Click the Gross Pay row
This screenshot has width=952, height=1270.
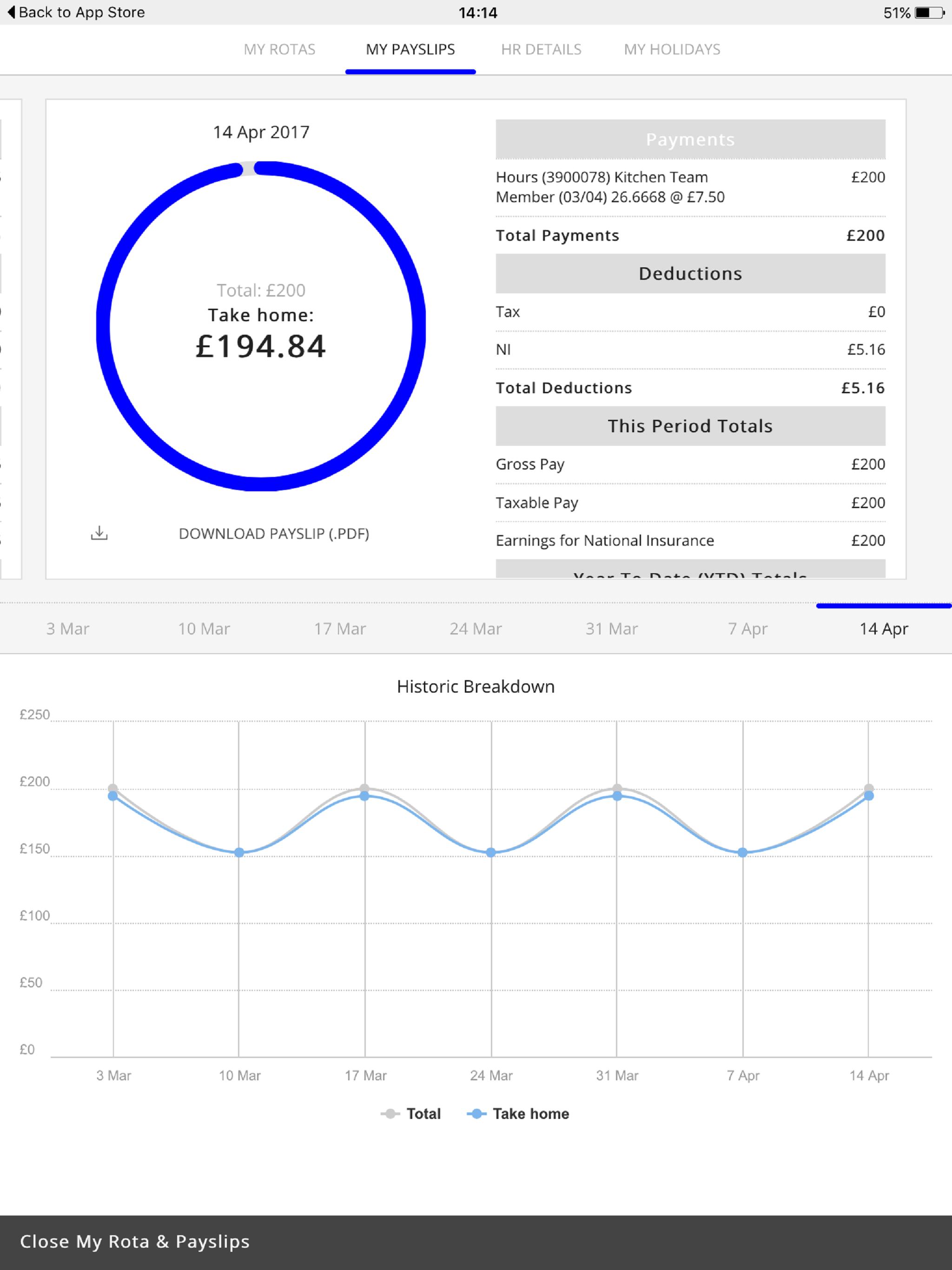click(x=690, y=464)
